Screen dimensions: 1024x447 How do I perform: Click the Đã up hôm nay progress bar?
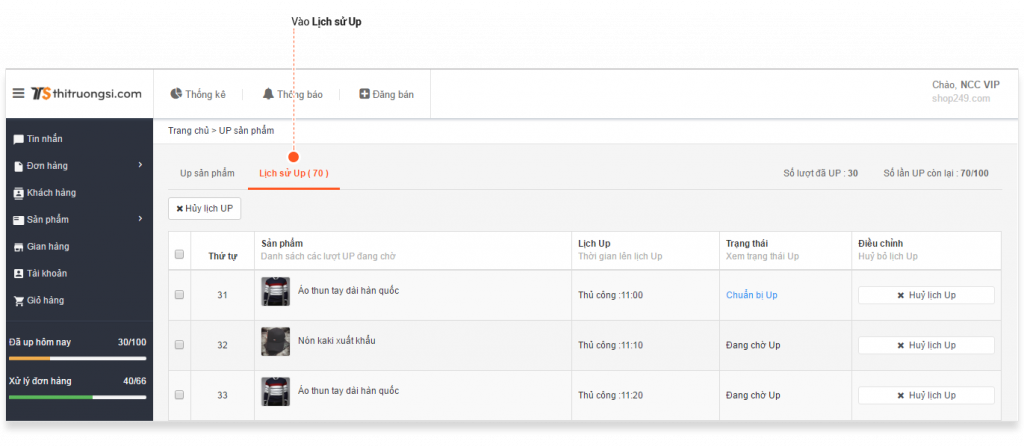(78, 358)
